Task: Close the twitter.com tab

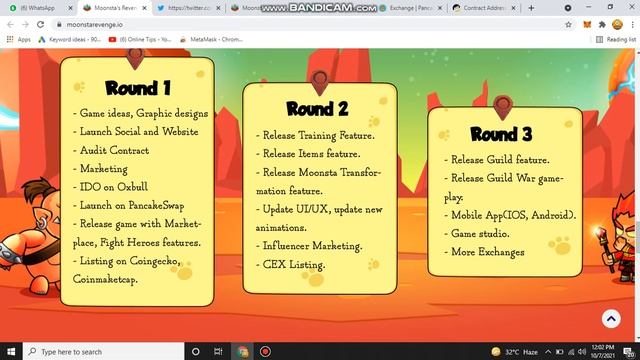Action: tap(218, 8)
